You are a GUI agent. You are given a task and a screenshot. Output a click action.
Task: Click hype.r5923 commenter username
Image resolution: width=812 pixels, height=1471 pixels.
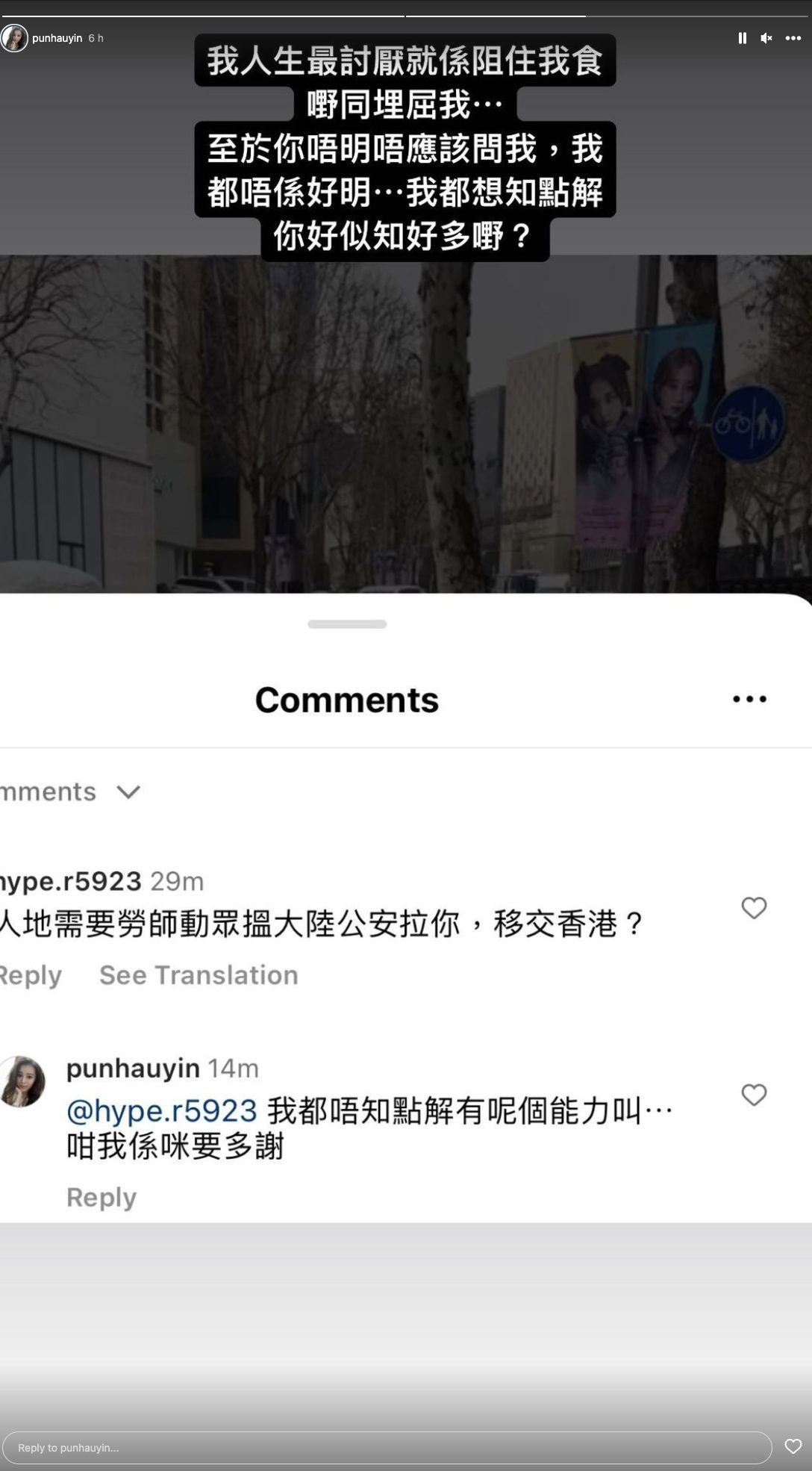pyautogui.click(x=71, y=881)
